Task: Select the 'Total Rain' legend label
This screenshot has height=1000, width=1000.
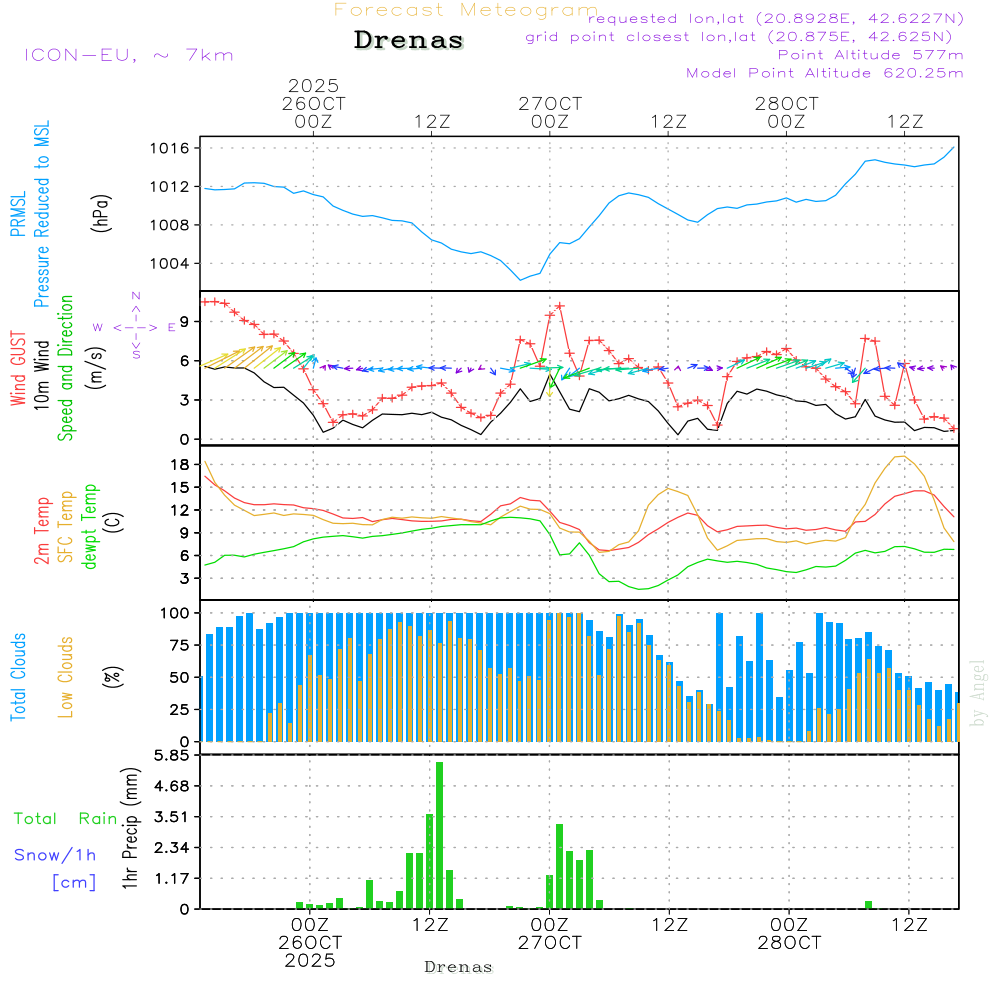Action: [65, 818]
